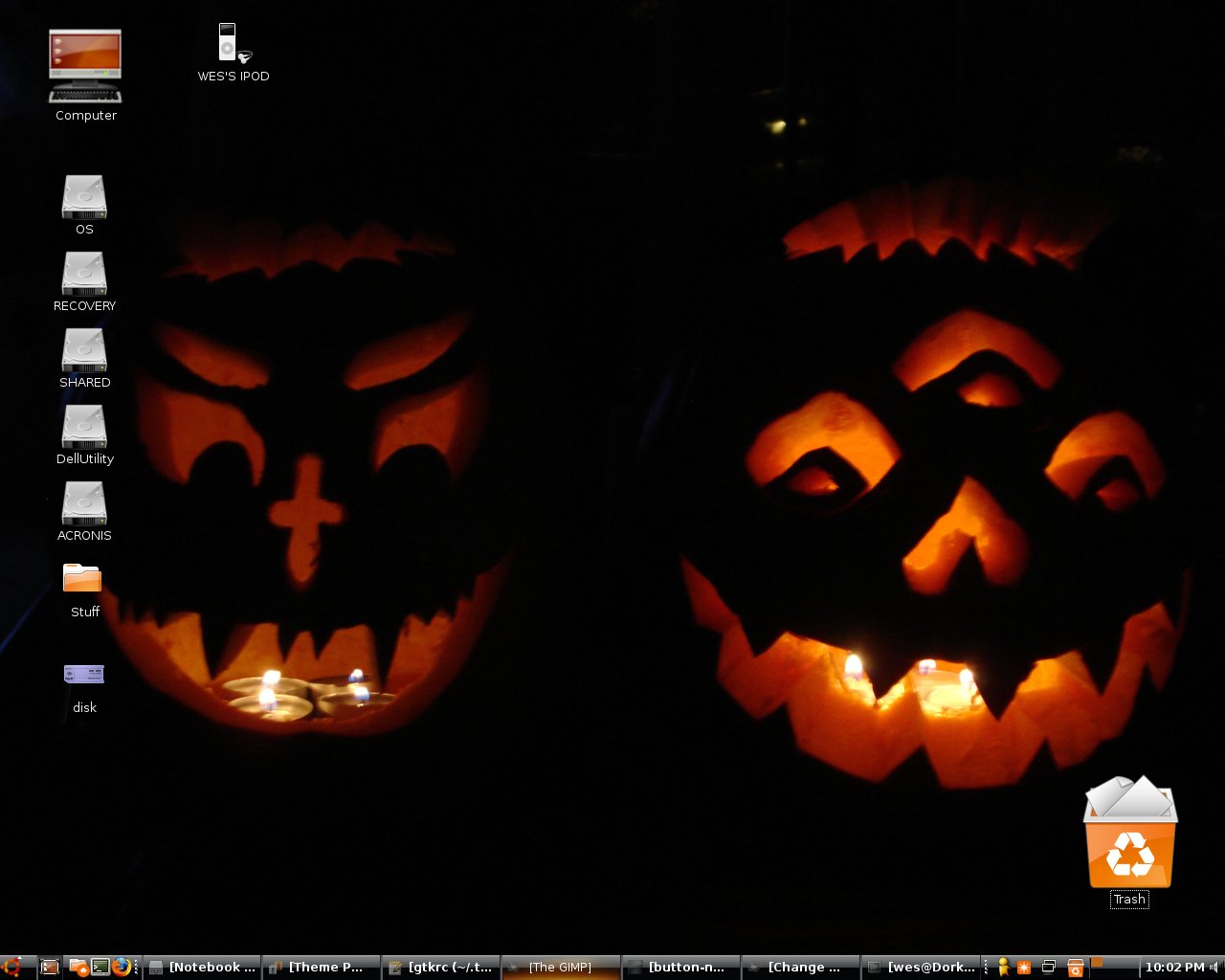The width and height of the screenshot is (1225, 980).
Task: Click the WES'S IPOD label
Action: 234,77
